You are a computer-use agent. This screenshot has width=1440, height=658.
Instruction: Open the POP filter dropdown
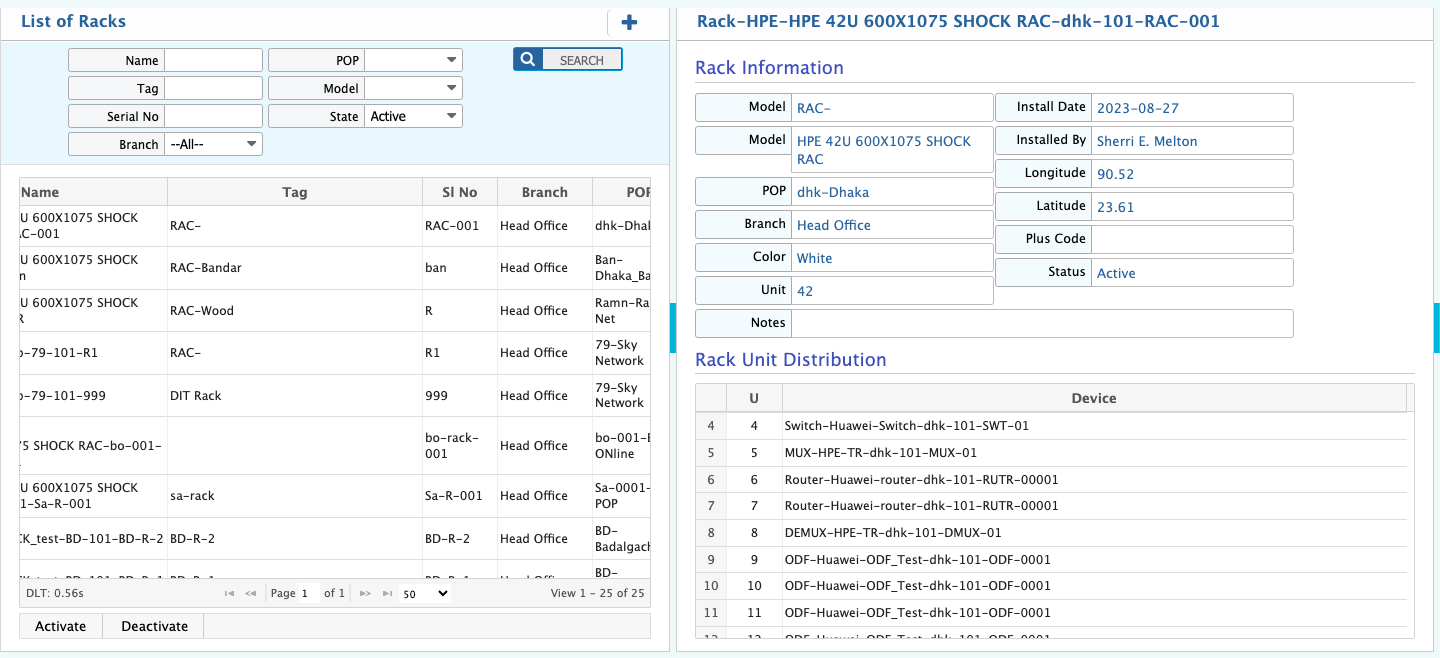coord(414,61)
